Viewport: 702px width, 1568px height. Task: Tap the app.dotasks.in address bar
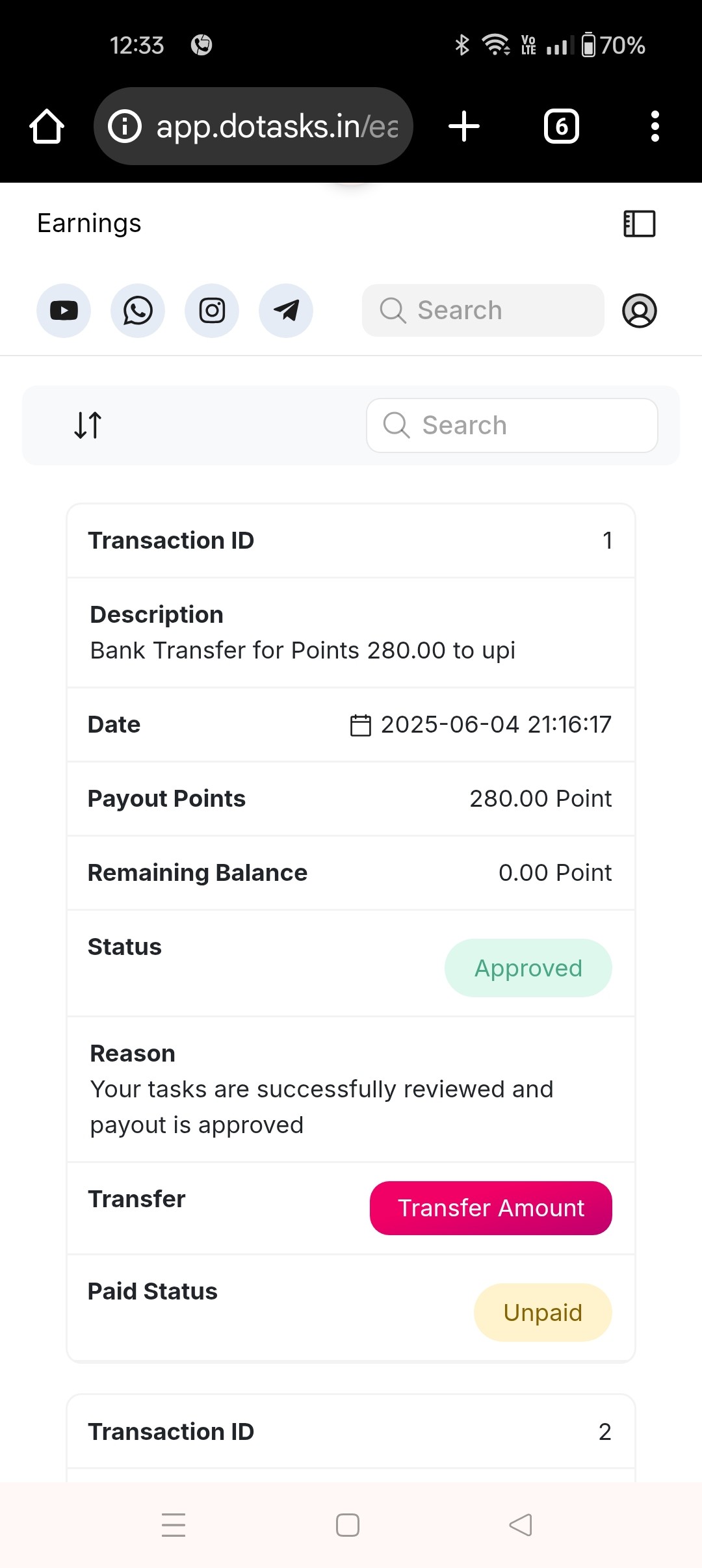pyautogui.click(x=253, y=126)
